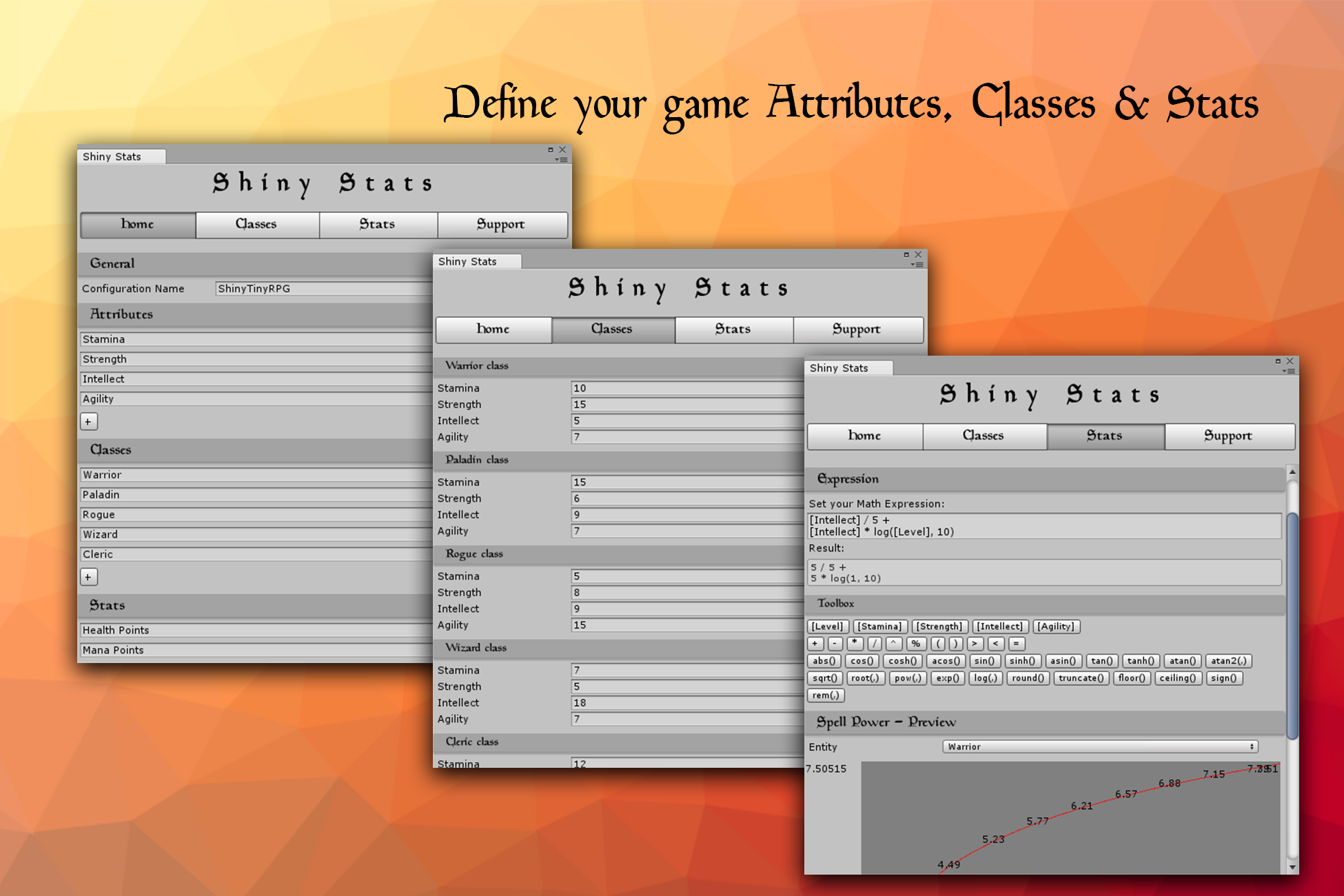Insert the divide operator symbol
This screenshot has height=896, width=1344.
(x=874, y=644)
